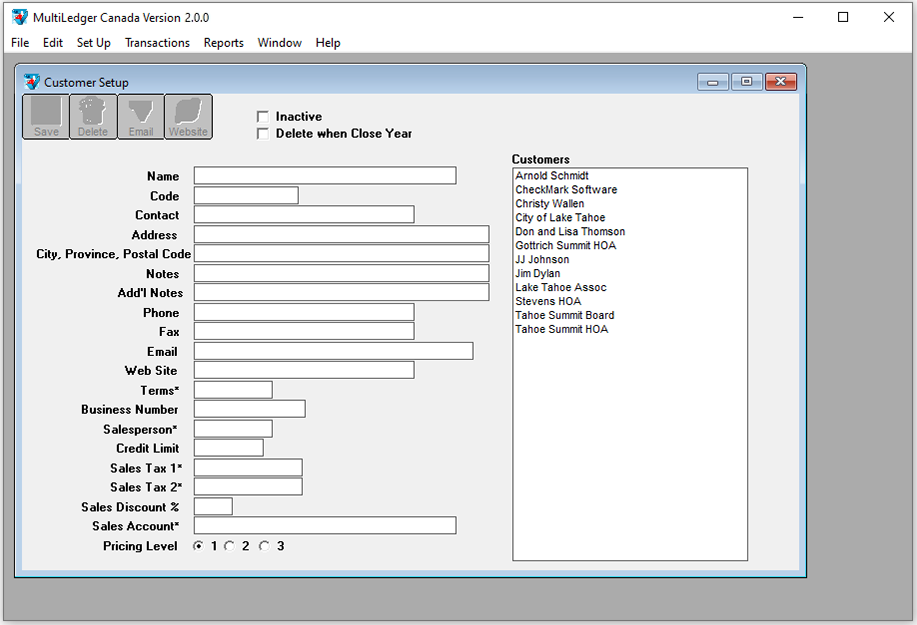Enable the Inactive checkbox
Image resolution: width=917 pixels, height=625 pixels.
coord(263,117)
